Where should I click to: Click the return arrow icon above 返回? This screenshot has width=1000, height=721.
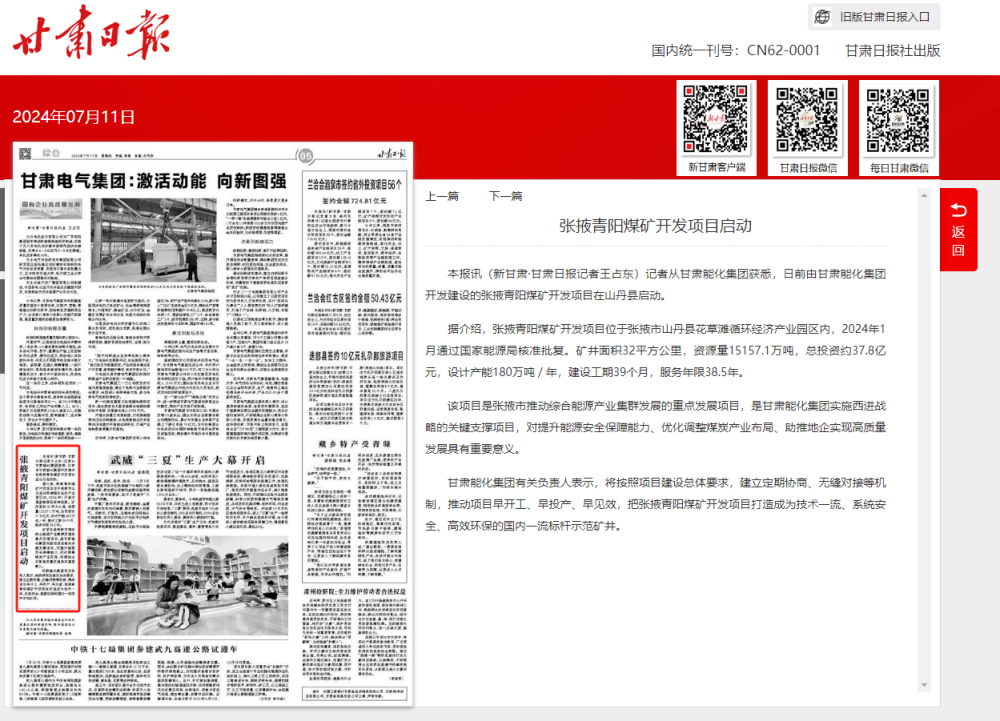click(958, 209)
